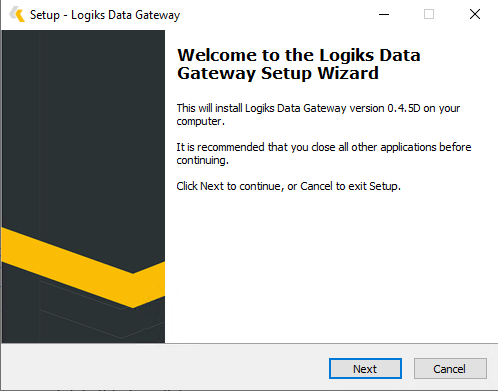Click the 'Click Next to continue' instruction line
Image resolution: width=498 pixels, height=391 pixels.
[288, 186]
